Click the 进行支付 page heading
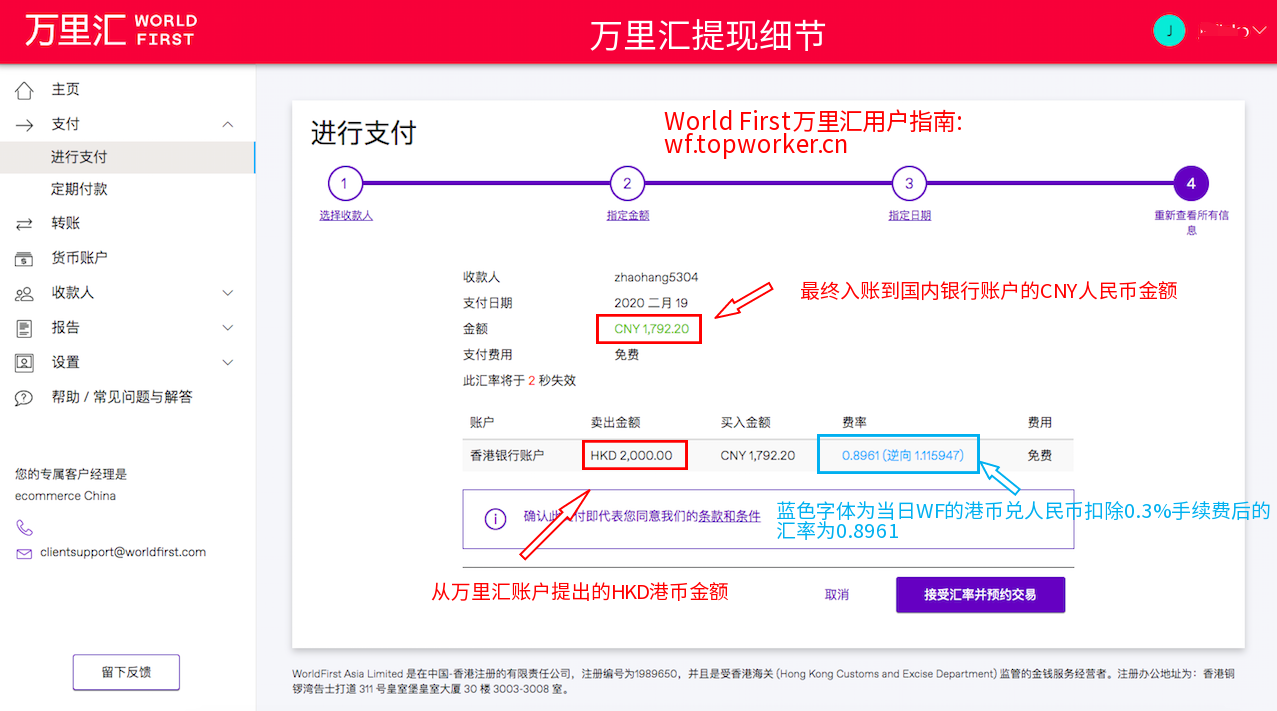This screenshot has width=1277, height=711. click(x=363, y=133)
